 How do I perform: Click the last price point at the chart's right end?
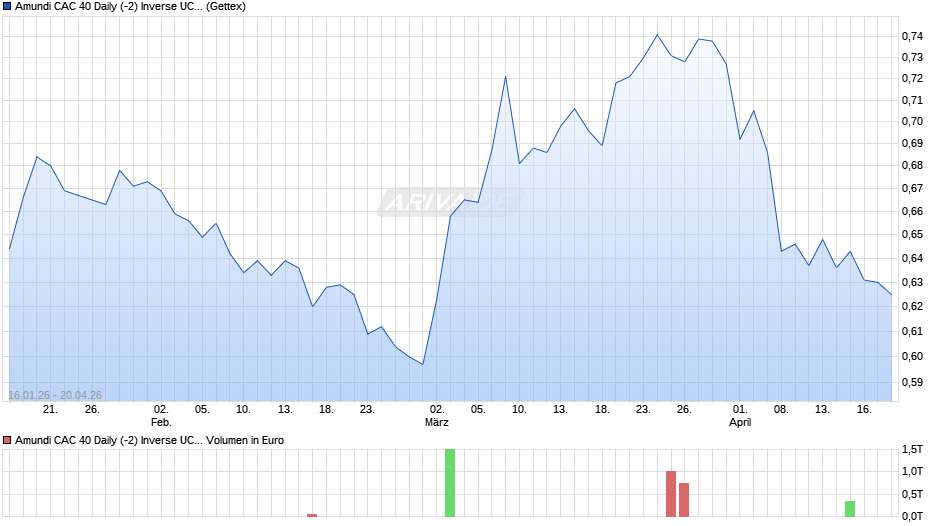click(x=891, y=294)
